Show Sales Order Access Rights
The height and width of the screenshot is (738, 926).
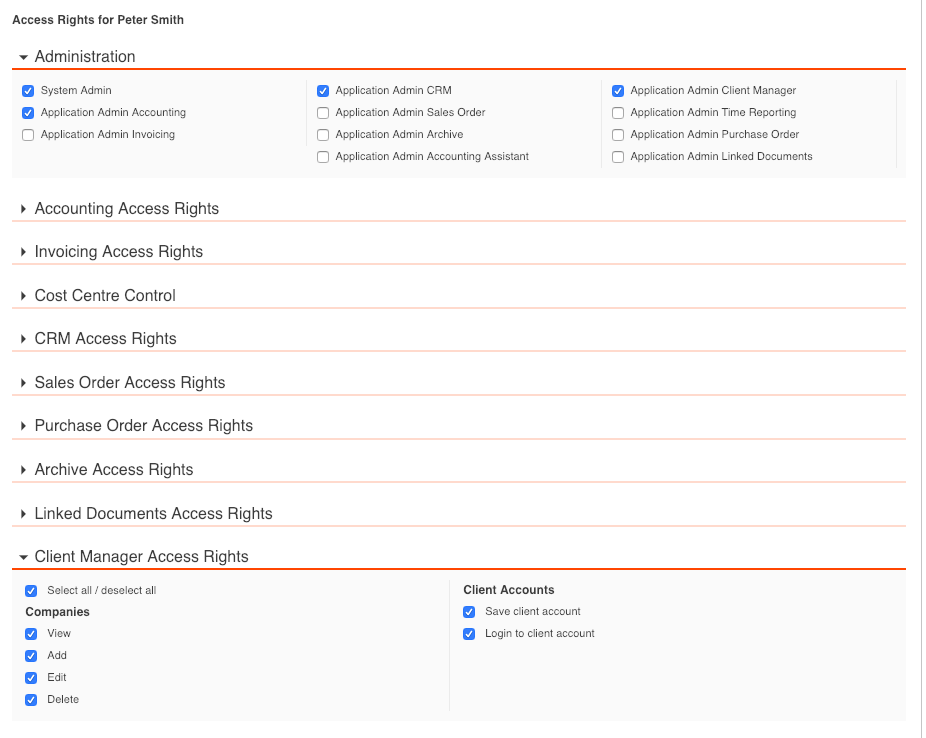pos(130,383)
